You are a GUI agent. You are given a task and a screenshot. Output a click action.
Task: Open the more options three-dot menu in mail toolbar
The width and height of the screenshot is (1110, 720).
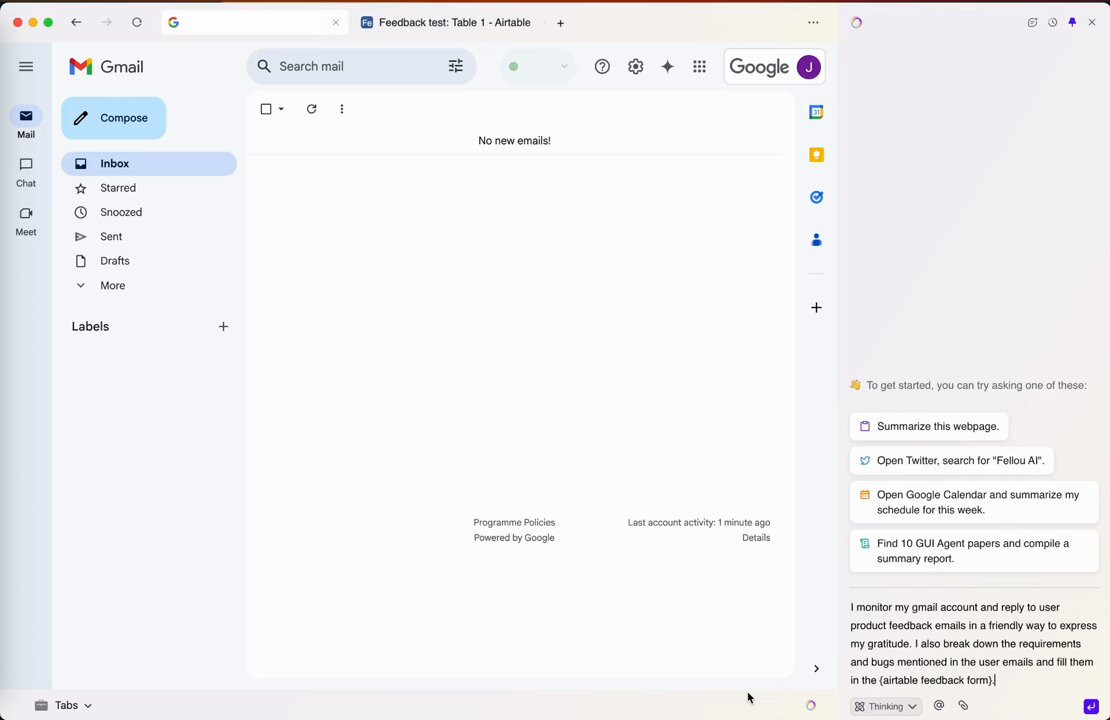(x=342, y=109)
